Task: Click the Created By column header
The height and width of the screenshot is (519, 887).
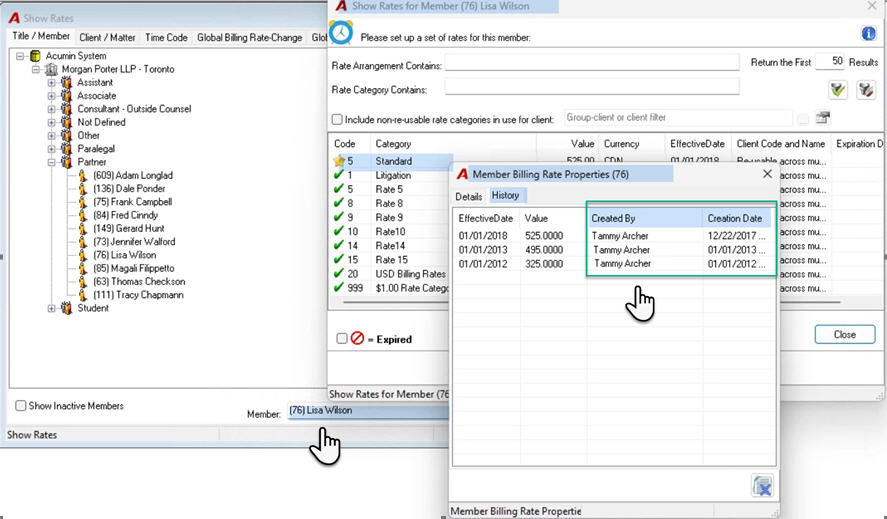Action: coord(644,218)
